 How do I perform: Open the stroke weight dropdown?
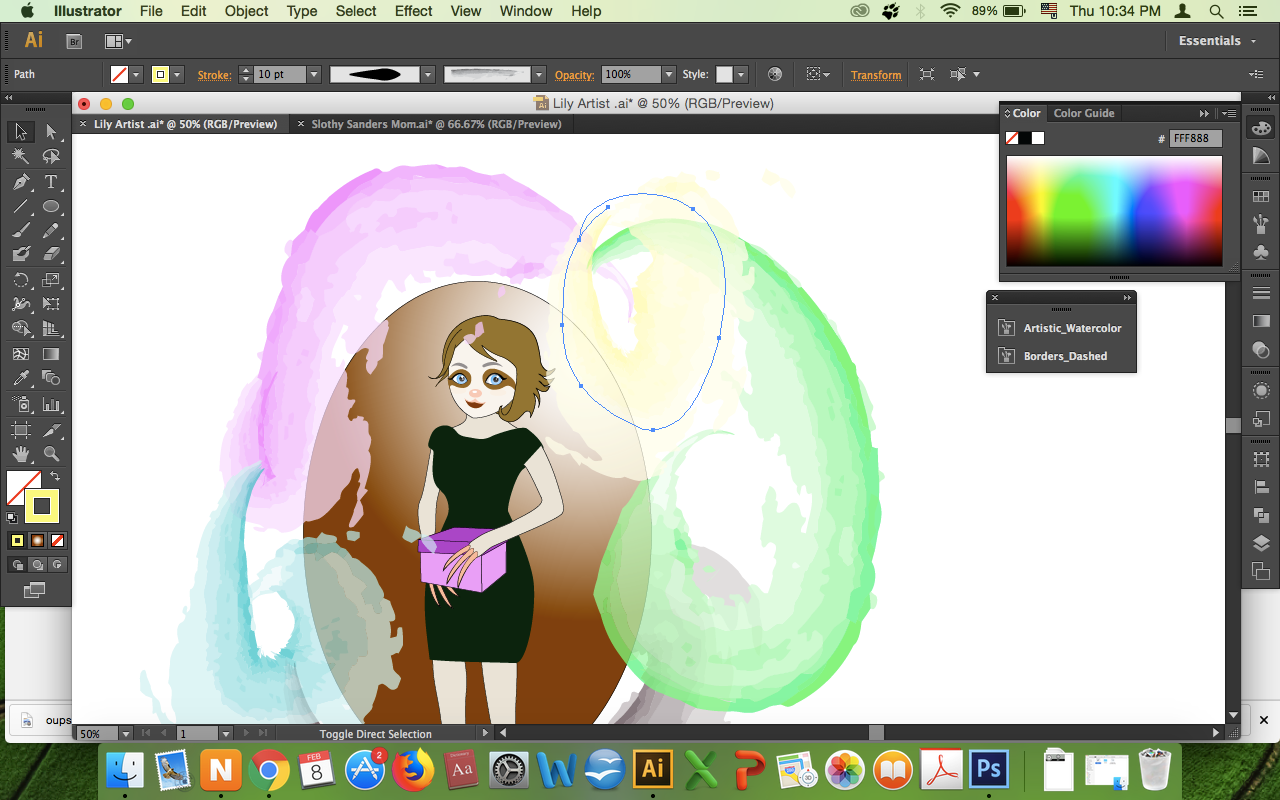[x=314, y=74]
